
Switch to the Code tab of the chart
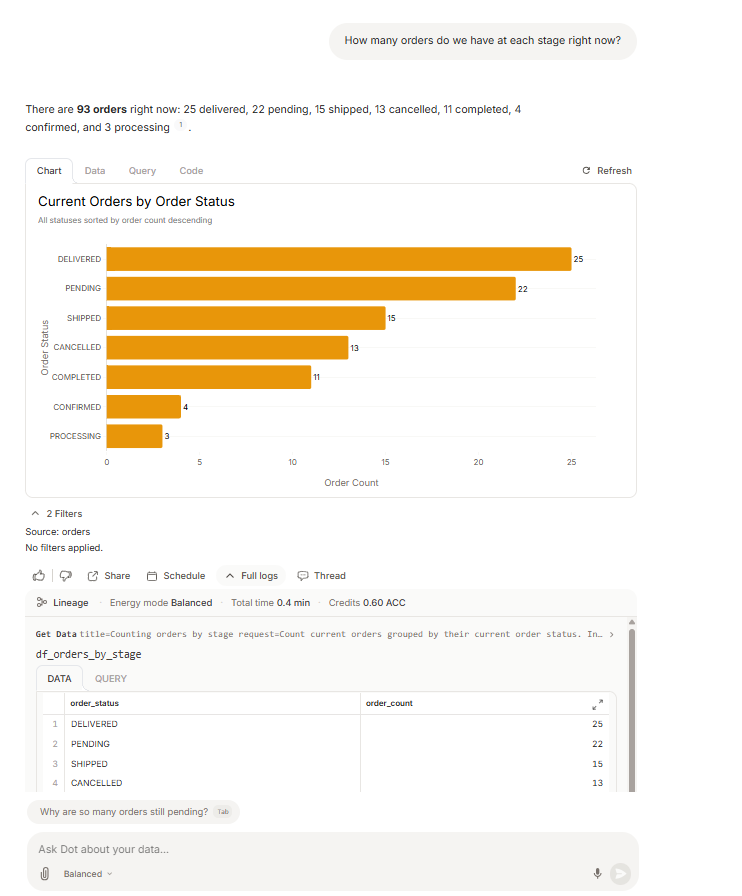click(191, 171)
